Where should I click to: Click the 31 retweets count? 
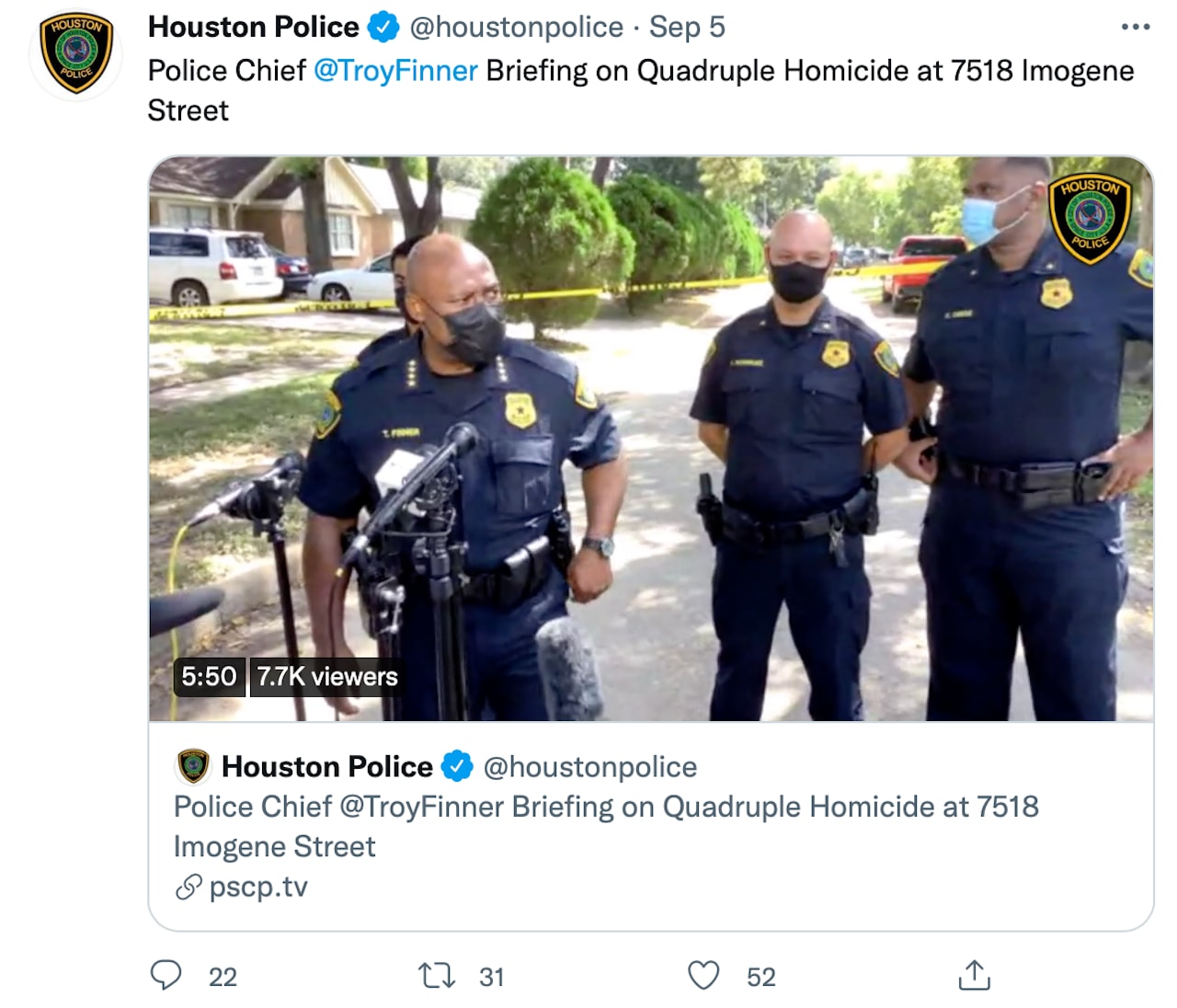[x=492, y=977]
